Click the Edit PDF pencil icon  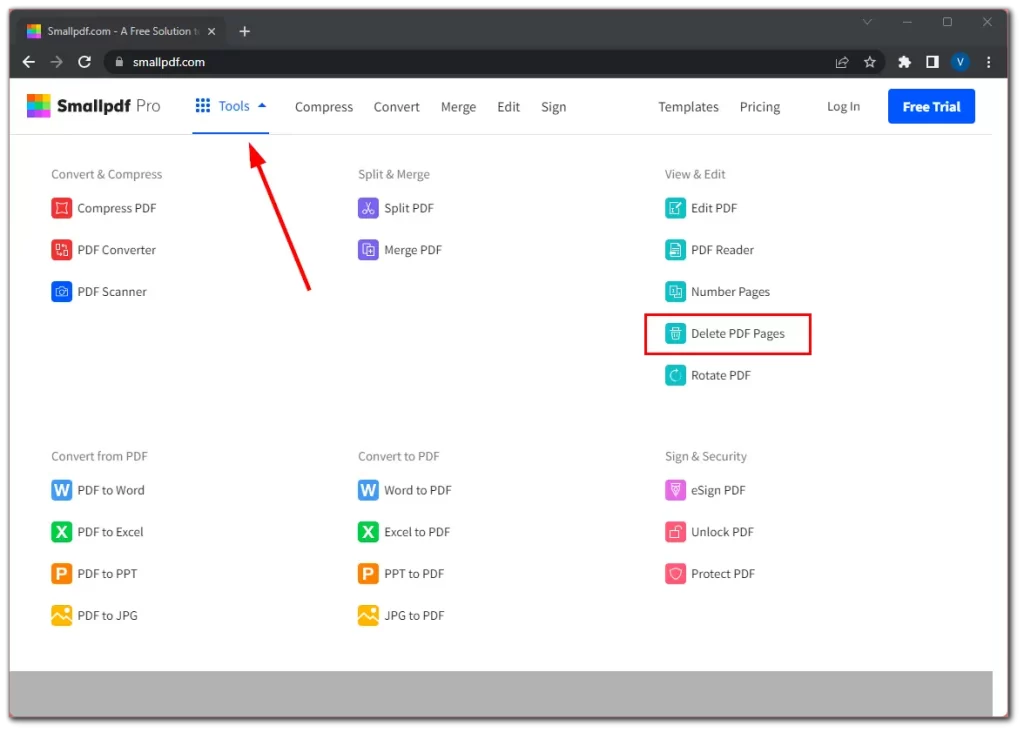click(675, 208)
